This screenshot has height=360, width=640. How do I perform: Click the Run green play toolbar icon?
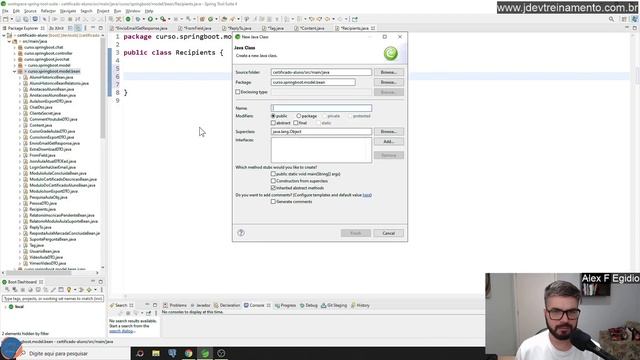(150, 19)
